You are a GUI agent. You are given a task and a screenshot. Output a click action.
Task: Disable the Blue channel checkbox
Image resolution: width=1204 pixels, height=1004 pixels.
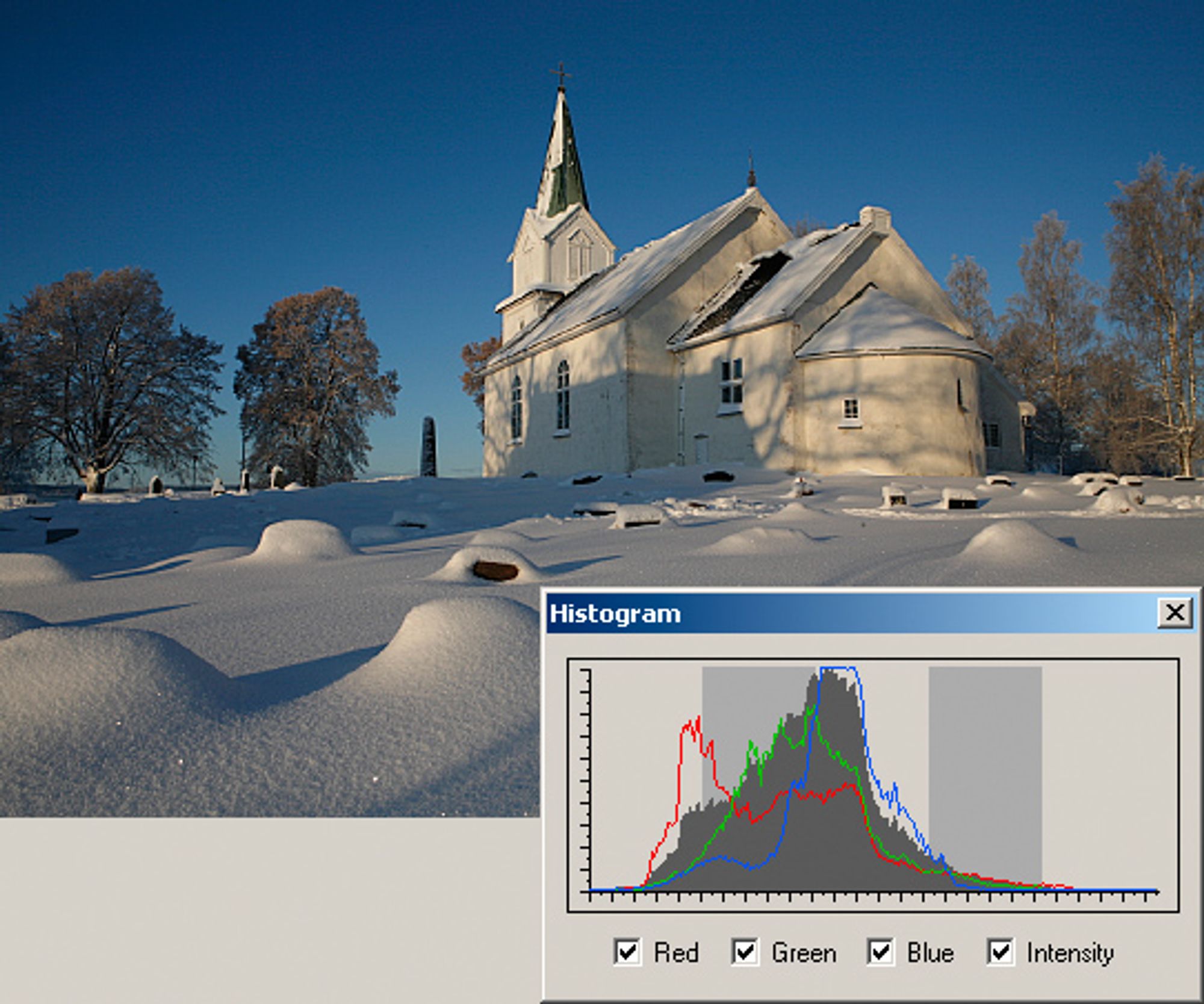tap(880, 952)
